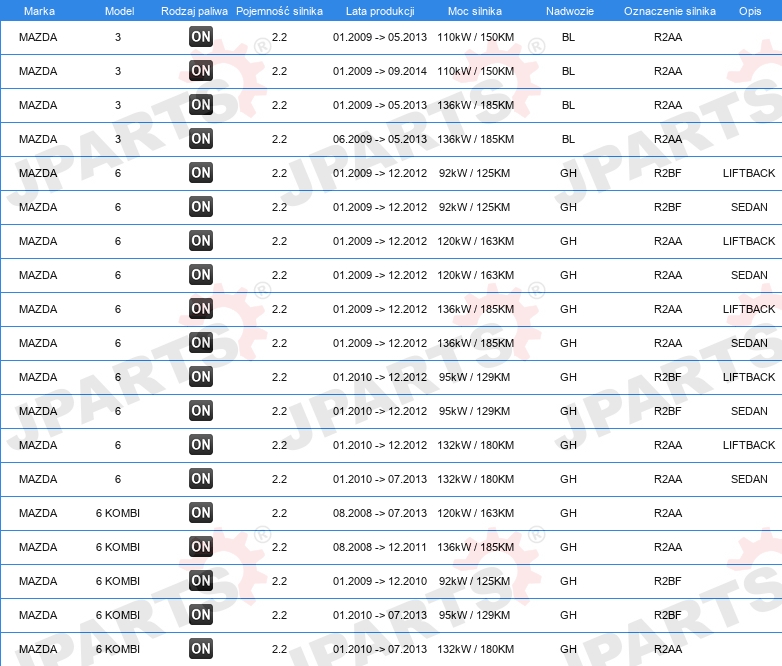Click LIFTBACK description in the 136kW row
This screenshot has width=782, height=666.
click(x=749, y=309)
